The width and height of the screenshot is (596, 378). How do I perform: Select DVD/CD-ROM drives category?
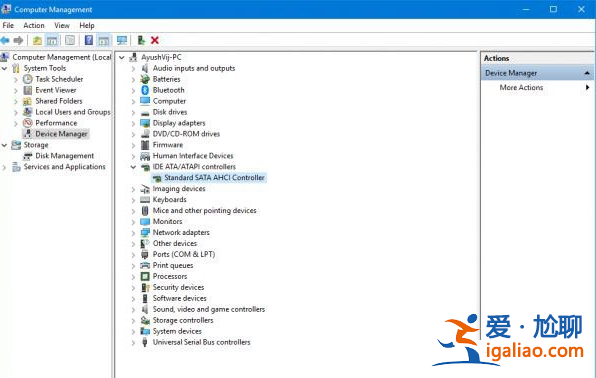186,134
